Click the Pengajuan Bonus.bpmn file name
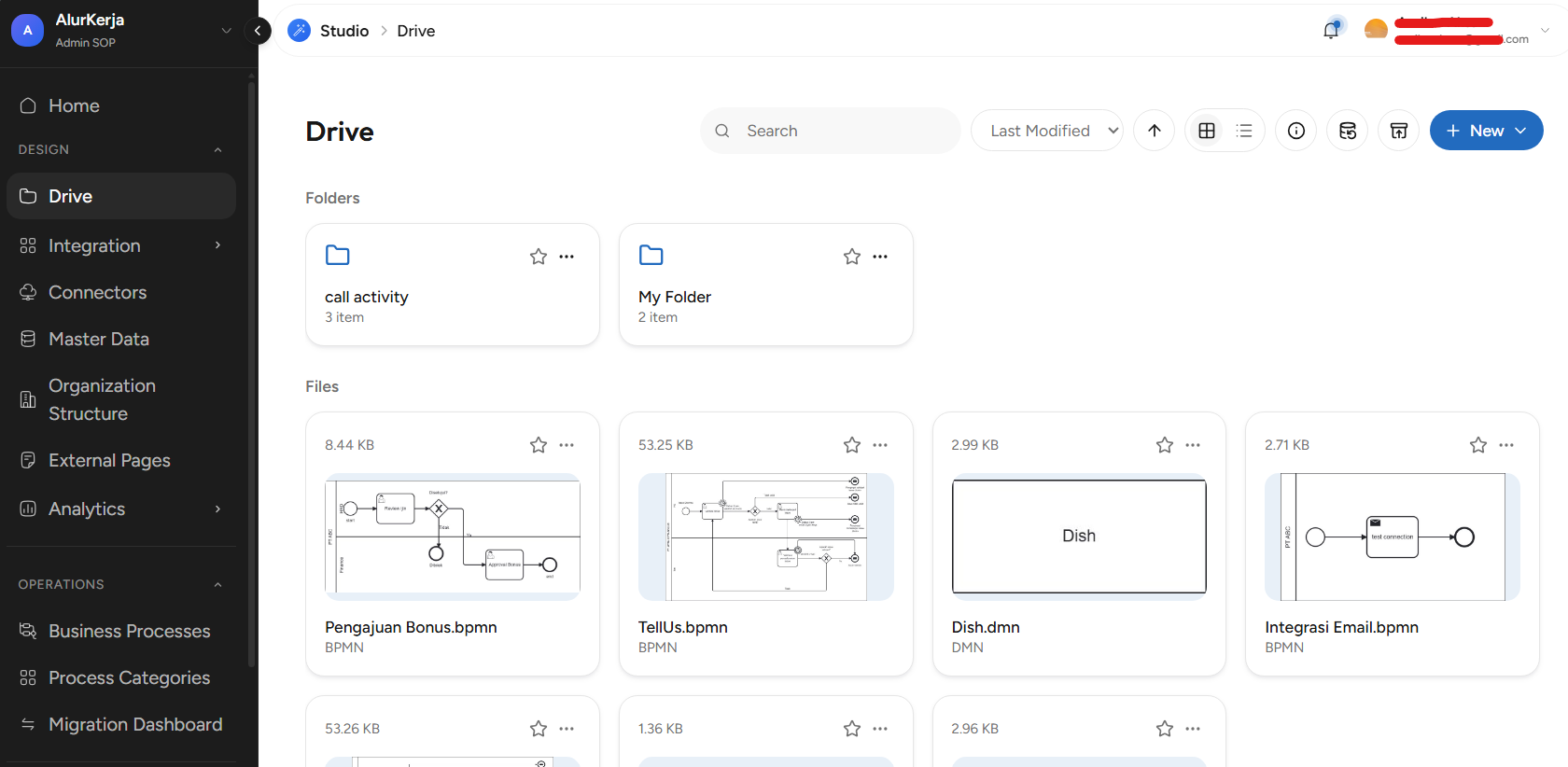 click(411, 627)
